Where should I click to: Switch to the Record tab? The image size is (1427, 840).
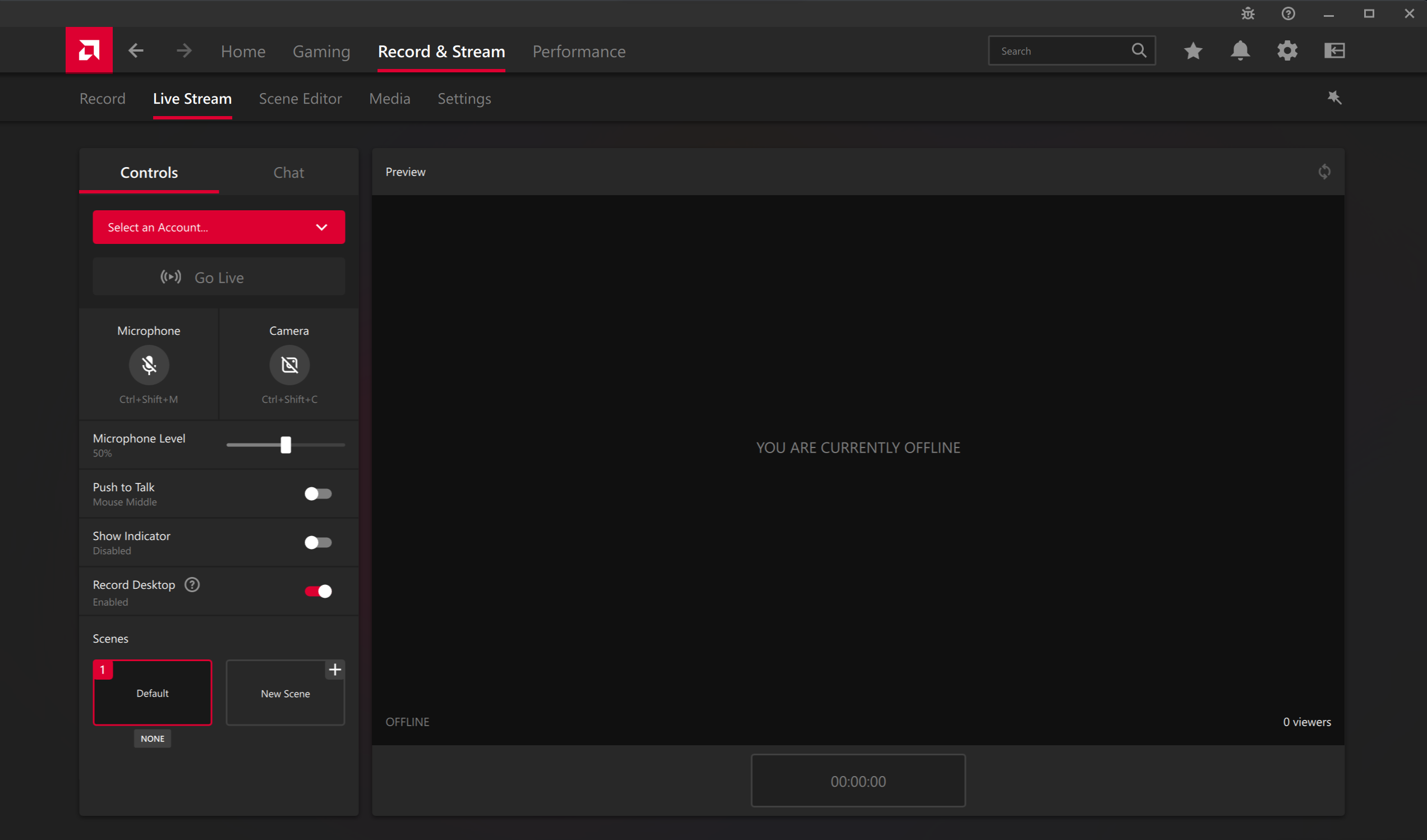click(101, 98)
